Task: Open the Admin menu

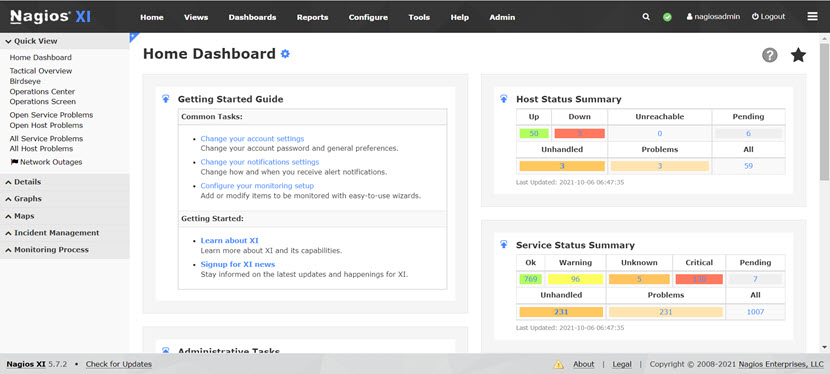Action: [502, 17]
